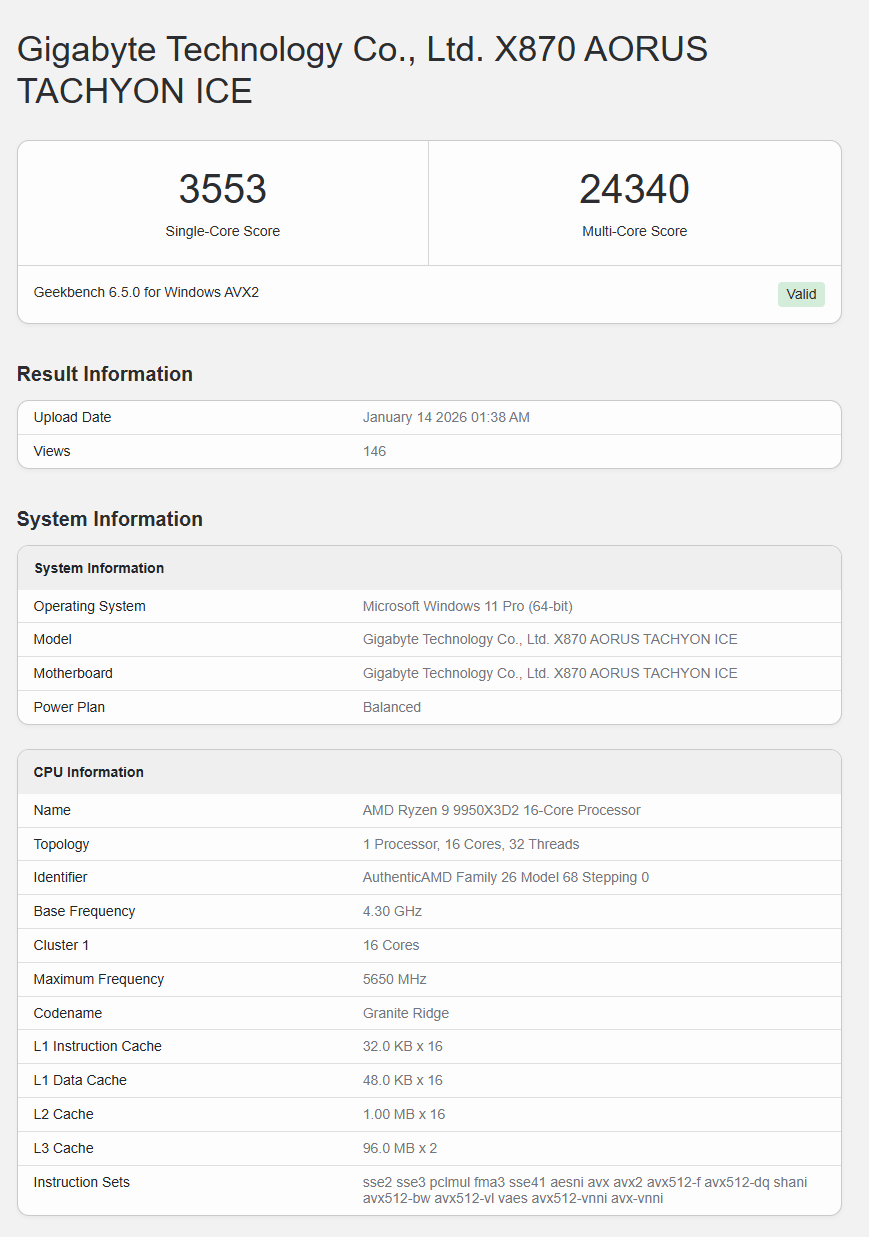Open the System Information section header
The height and width of the screenshot is (1237, 869).
(x=109, y=519)
